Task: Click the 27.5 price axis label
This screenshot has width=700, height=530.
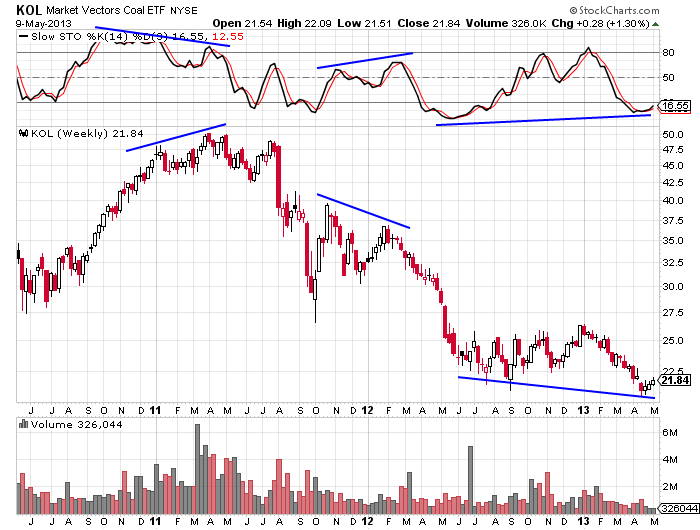Action: click(673, 313)
